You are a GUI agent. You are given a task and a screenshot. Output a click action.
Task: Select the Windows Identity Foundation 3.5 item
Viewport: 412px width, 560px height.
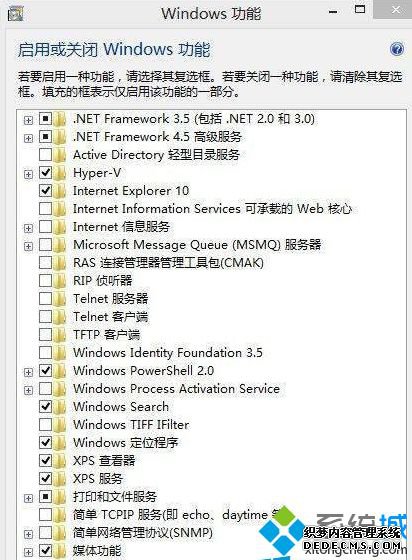click(x=168, y=353)
